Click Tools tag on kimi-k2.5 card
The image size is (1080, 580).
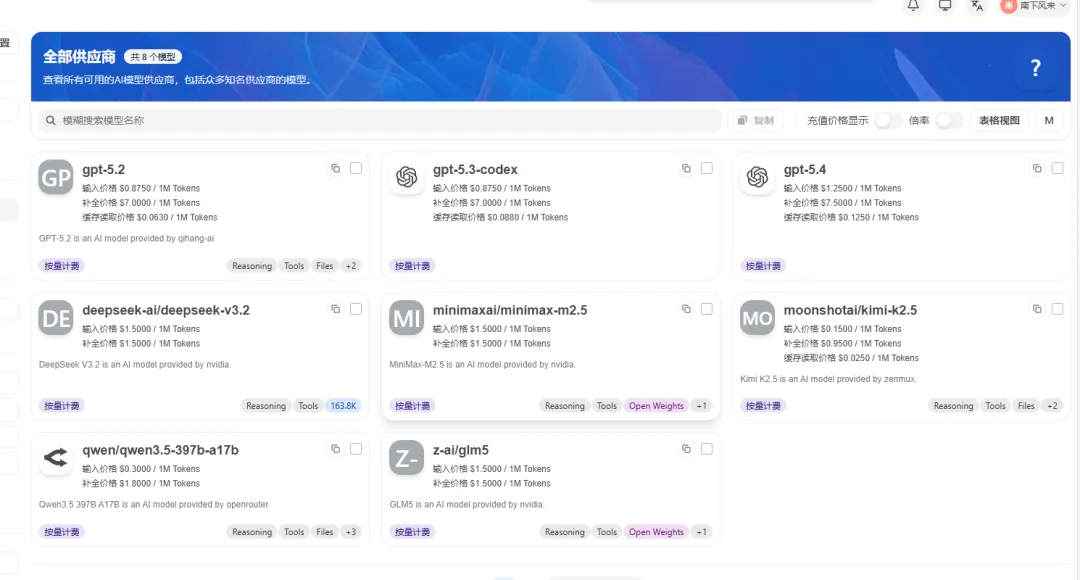[x=995, y=406]
